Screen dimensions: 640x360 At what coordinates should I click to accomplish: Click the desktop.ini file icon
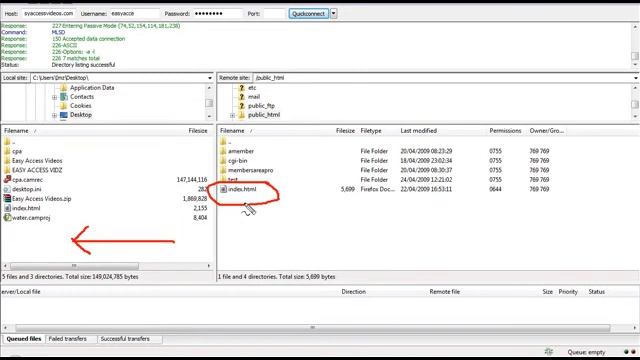(x=7, y=189)
